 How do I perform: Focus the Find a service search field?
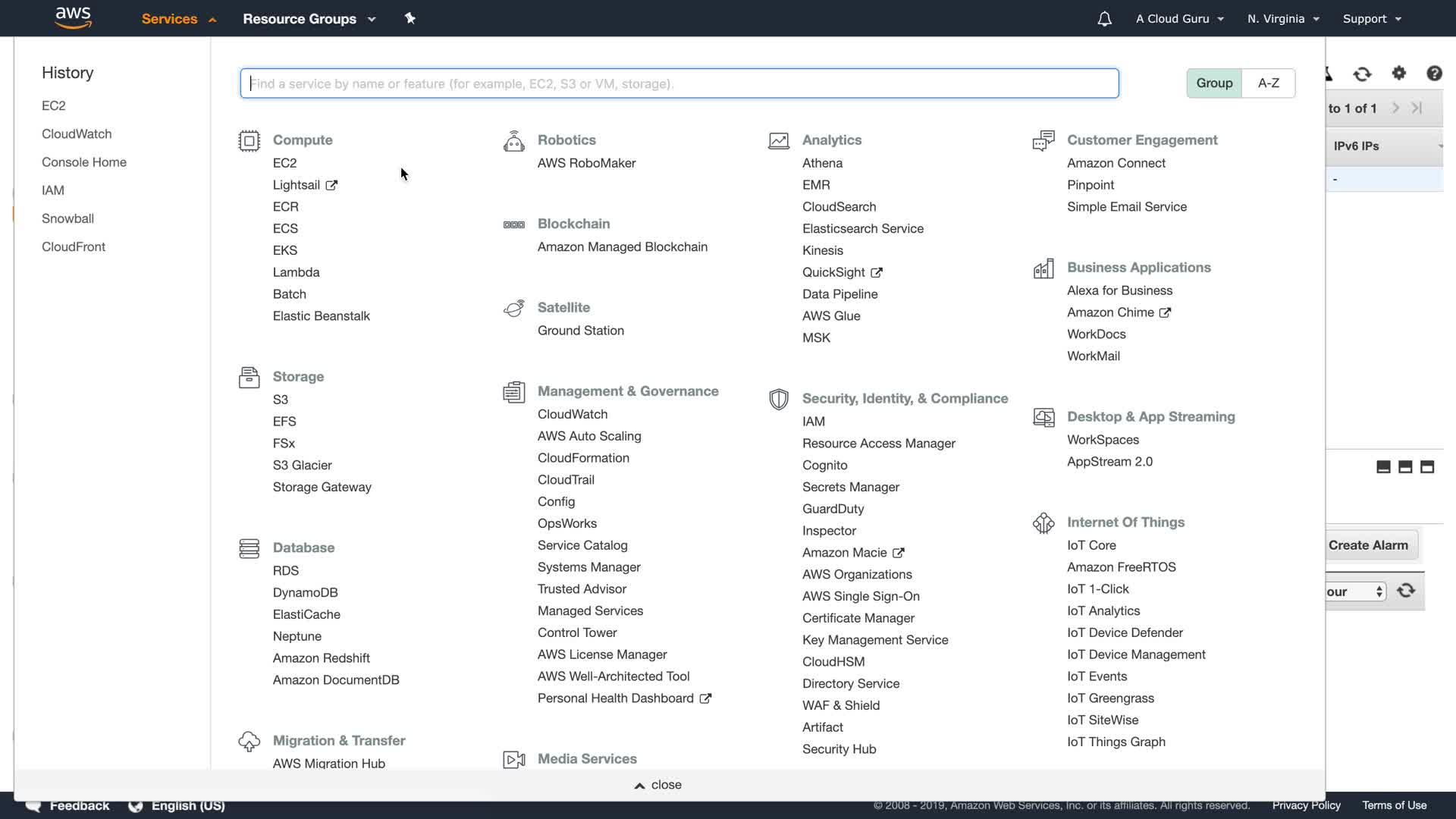[679, 83]
